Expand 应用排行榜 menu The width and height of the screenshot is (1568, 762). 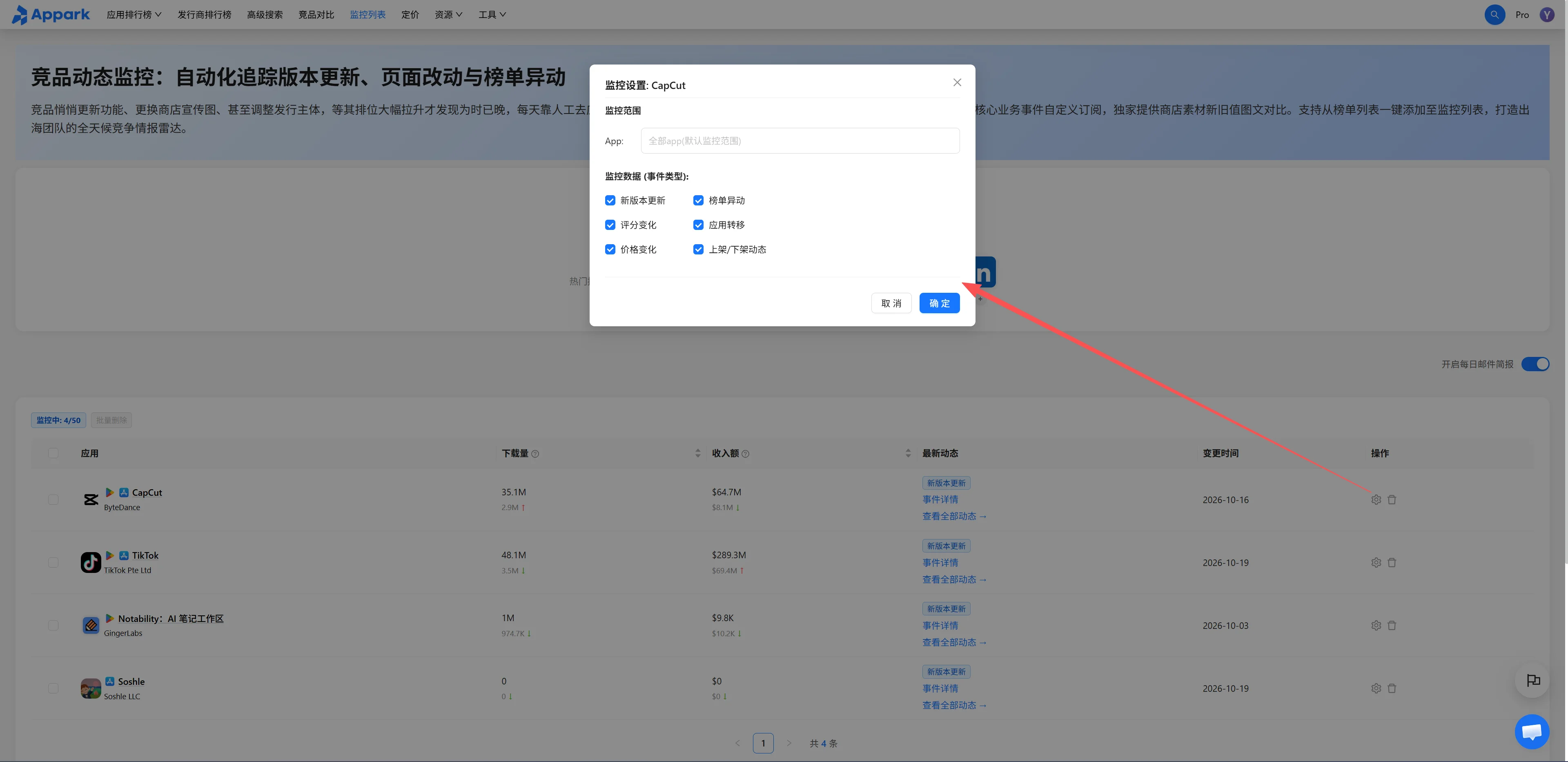coord(134,15)
